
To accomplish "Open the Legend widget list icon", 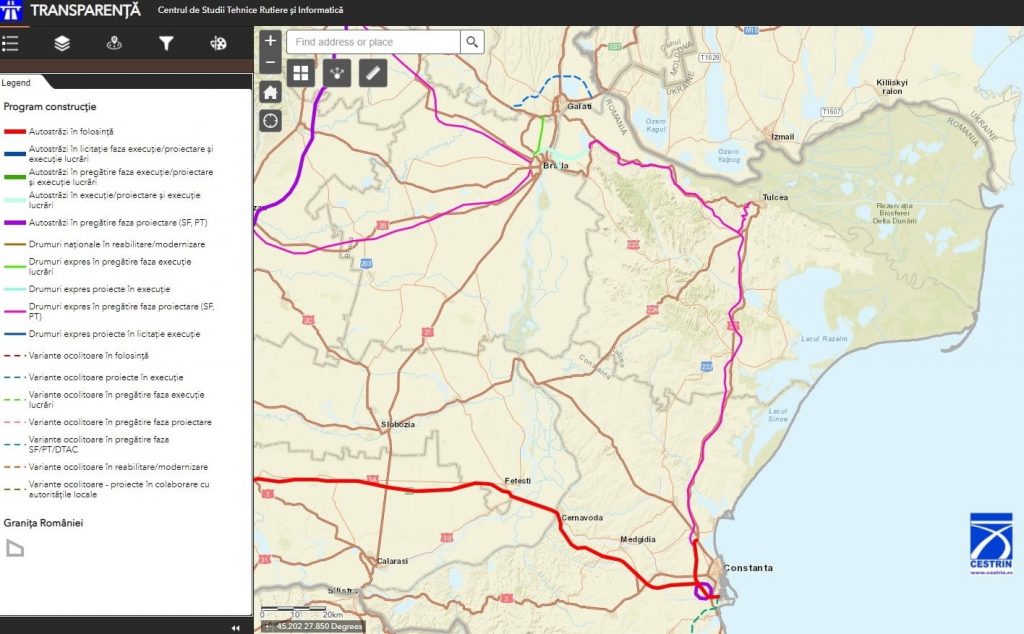I will (11, 43).
